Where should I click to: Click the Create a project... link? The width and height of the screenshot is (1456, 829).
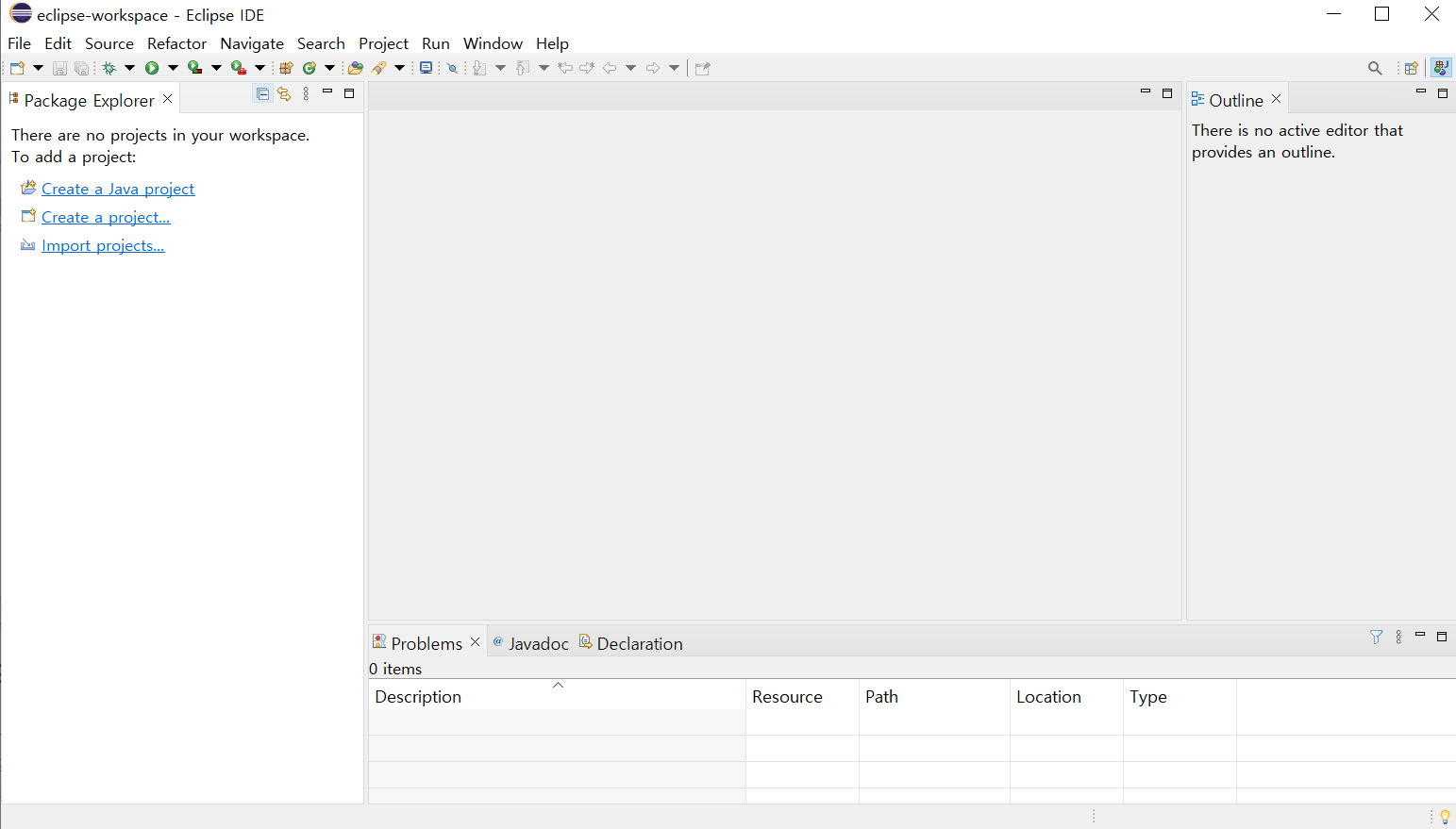106,217
